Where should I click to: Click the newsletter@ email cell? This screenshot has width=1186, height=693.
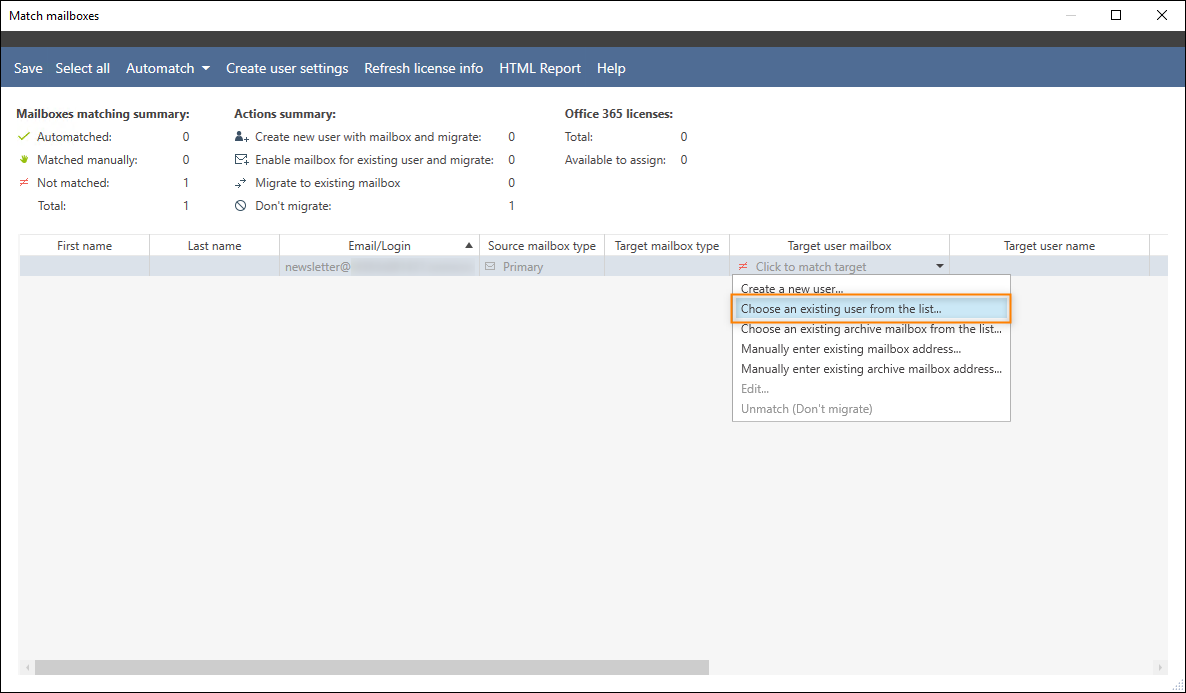point(379,266)
